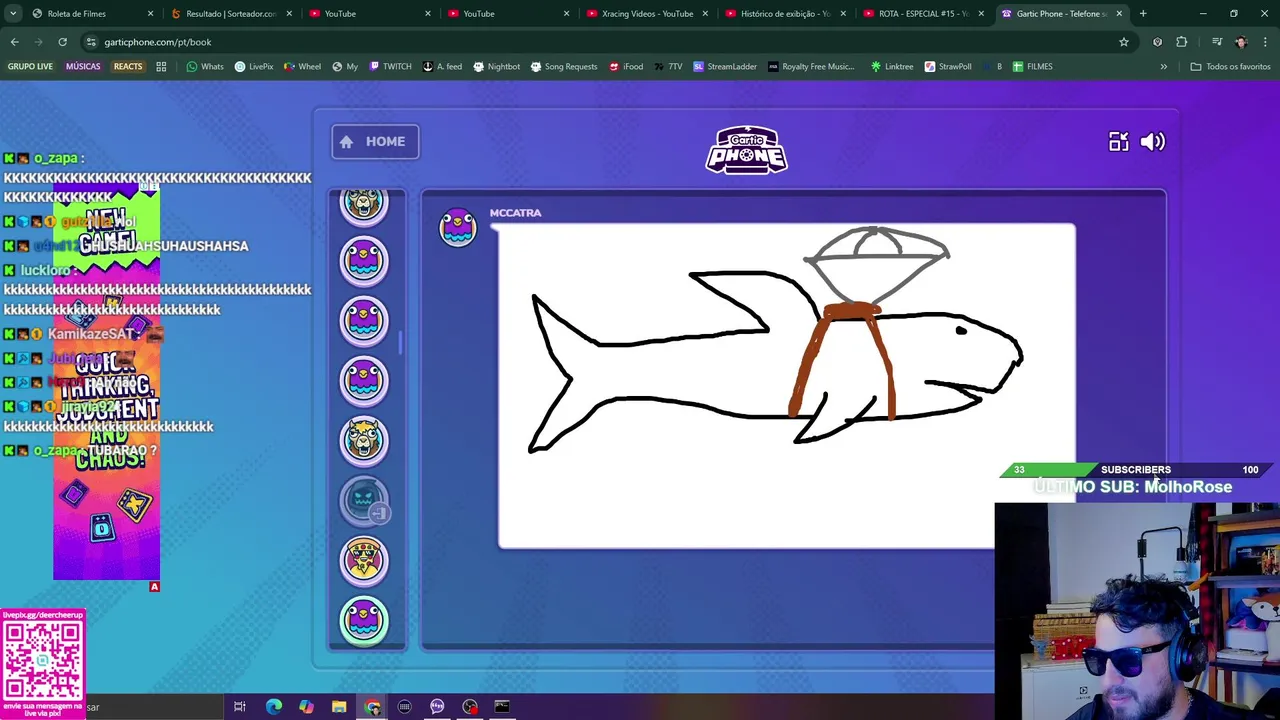Open Copilot from the taskbar
Screen dimensions: 1280x720
[306, 707]
